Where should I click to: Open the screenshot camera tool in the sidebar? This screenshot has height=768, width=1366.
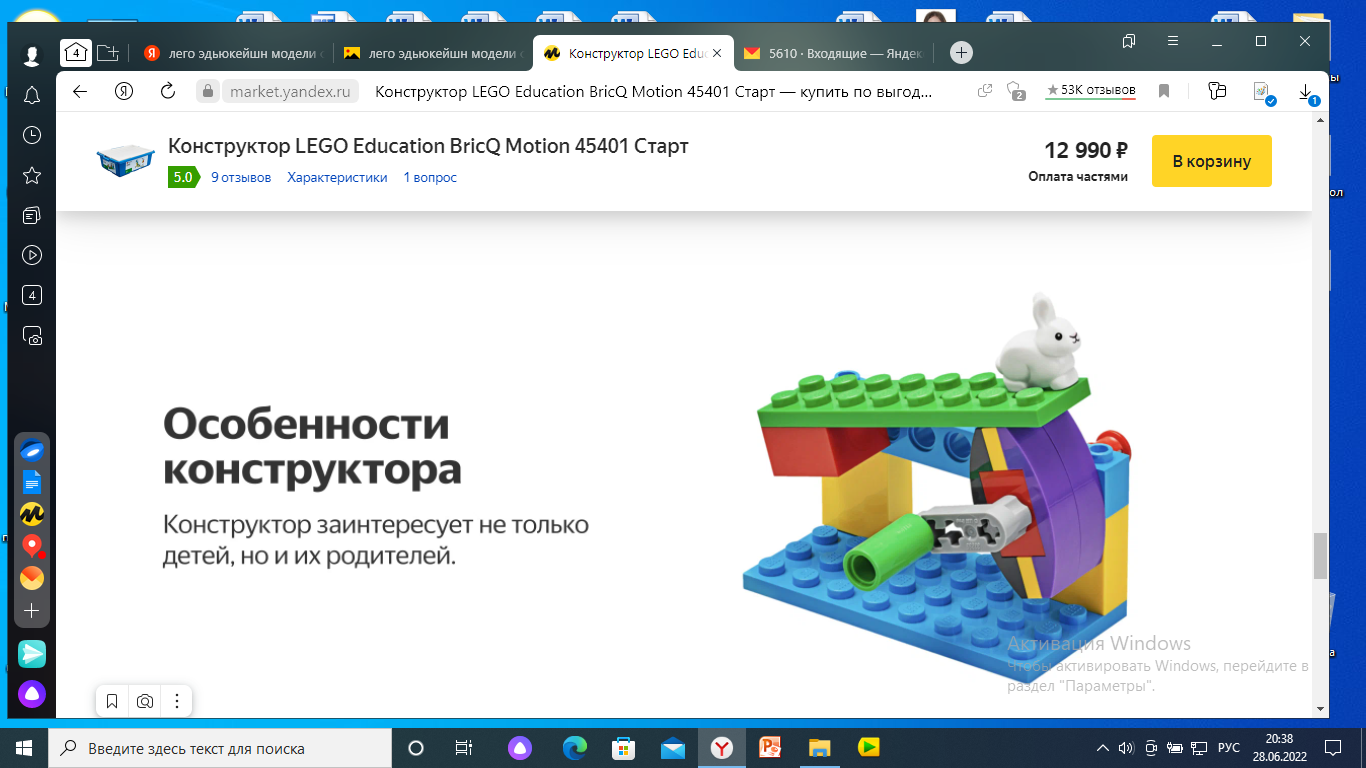[x=32, y=336]
